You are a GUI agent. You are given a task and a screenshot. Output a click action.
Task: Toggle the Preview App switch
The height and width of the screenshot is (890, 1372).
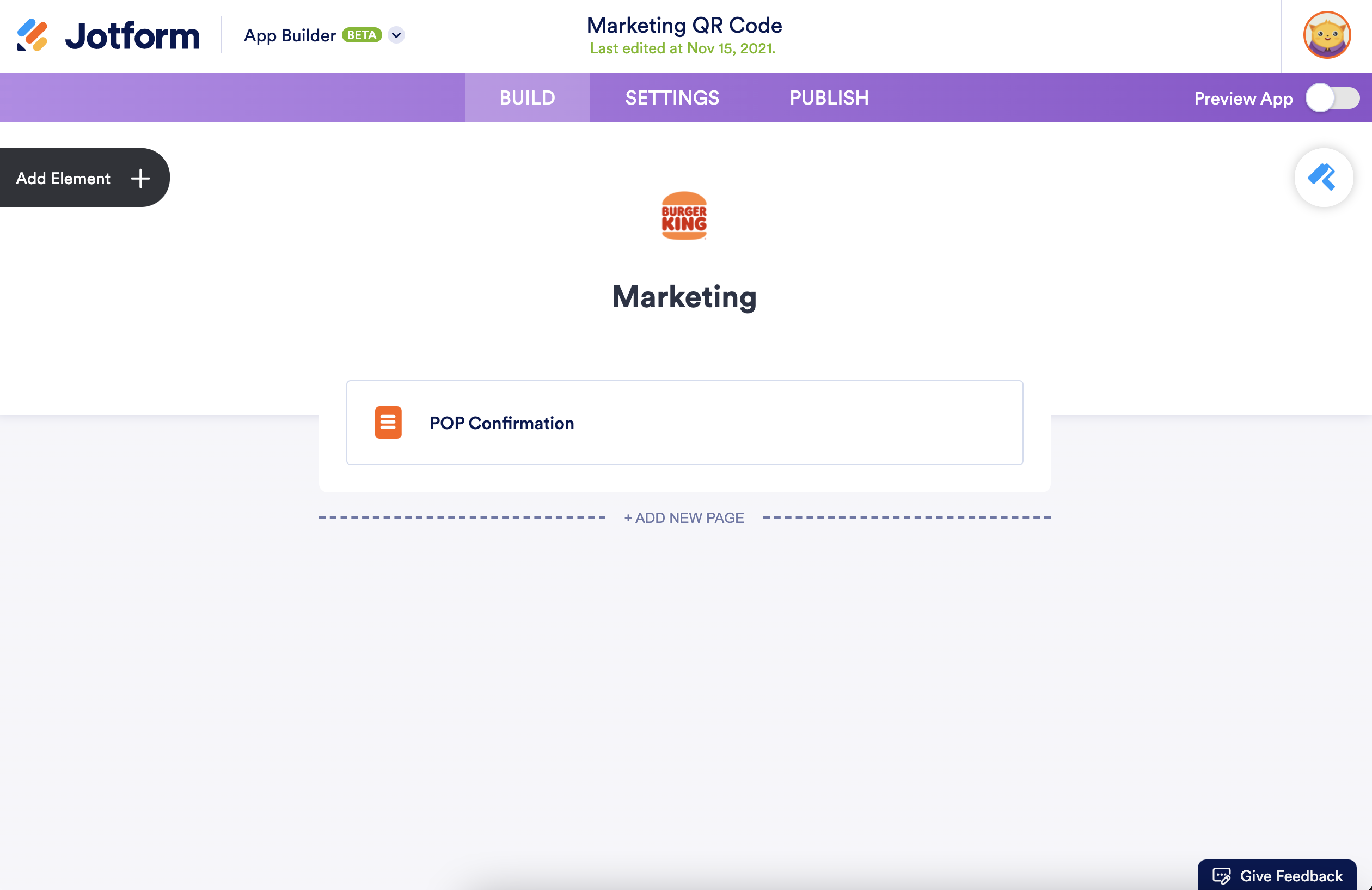1332,98
